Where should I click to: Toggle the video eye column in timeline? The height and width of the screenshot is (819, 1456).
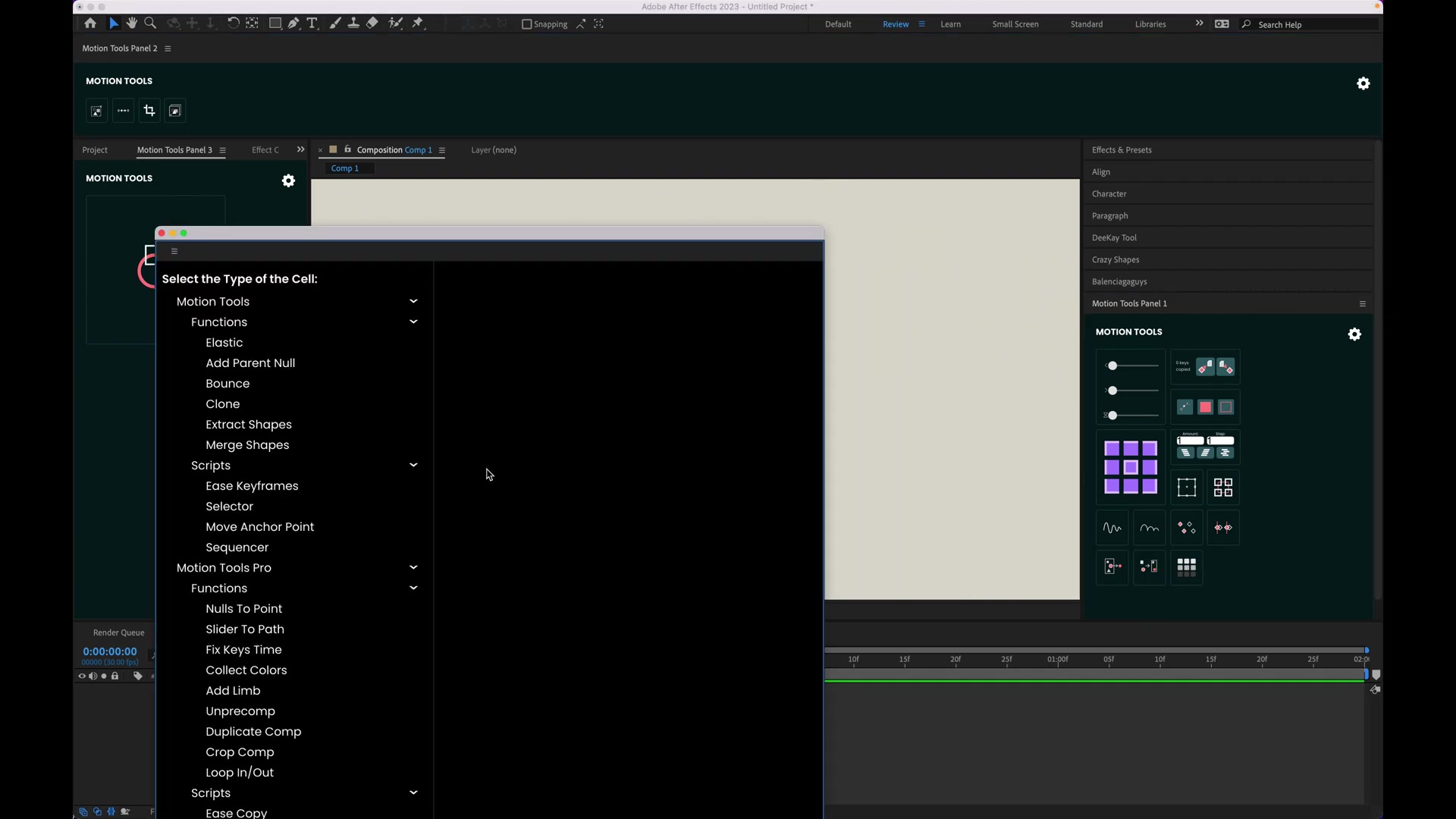coord(82,676)
